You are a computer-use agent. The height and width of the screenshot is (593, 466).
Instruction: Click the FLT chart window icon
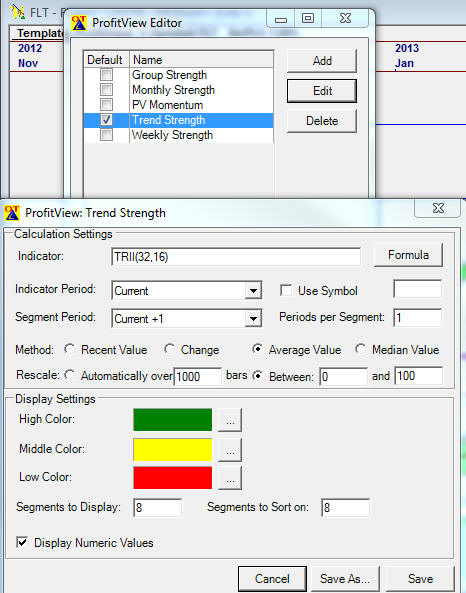[x=17, y=12]
